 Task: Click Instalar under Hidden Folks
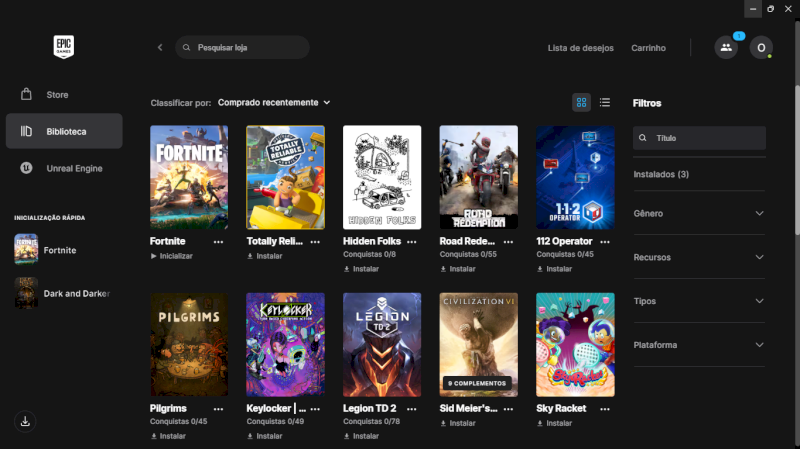pyautogui.click(x=361, y=269)
